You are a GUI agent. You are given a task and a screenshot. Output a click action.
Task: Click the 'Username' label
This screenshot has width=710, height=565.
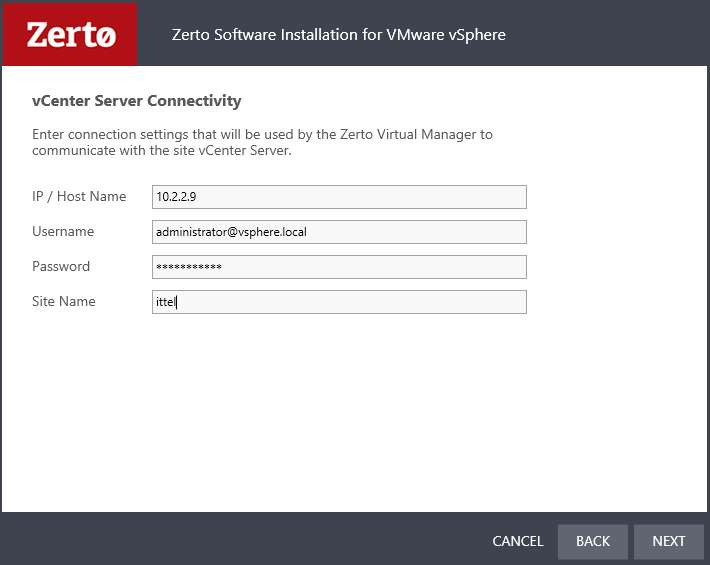[x=63, y=231]
